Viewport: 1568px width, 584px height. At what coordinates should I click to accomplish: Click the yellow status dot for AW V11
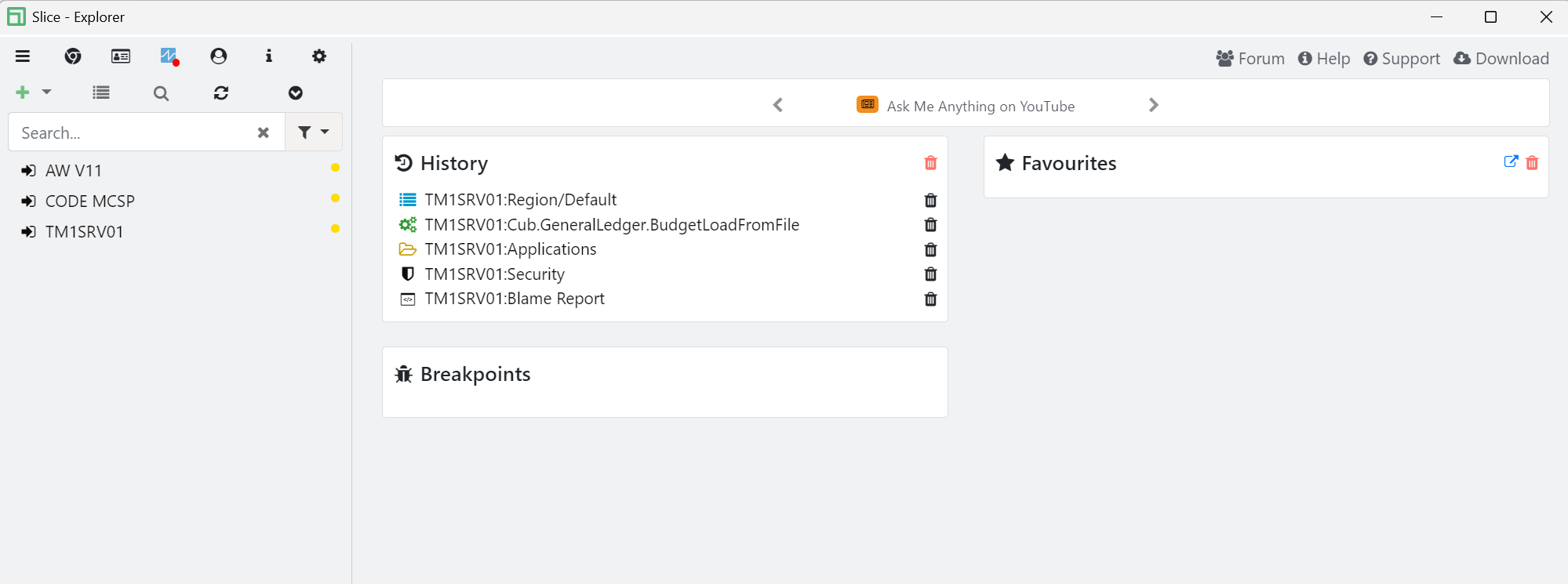[336, 168]
